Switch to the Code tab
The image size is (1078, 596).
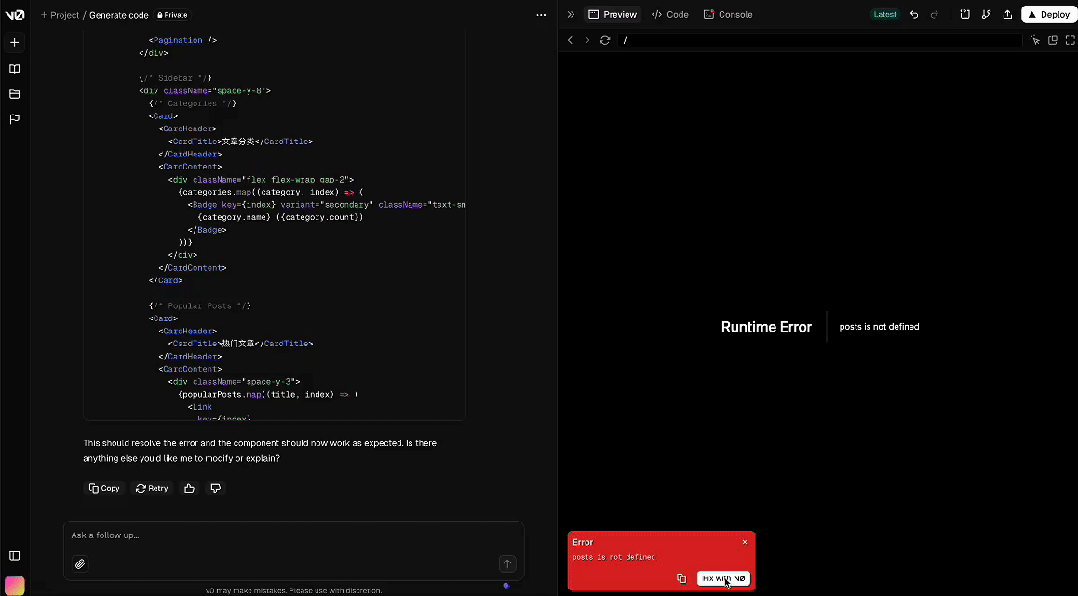pos(670,15)
